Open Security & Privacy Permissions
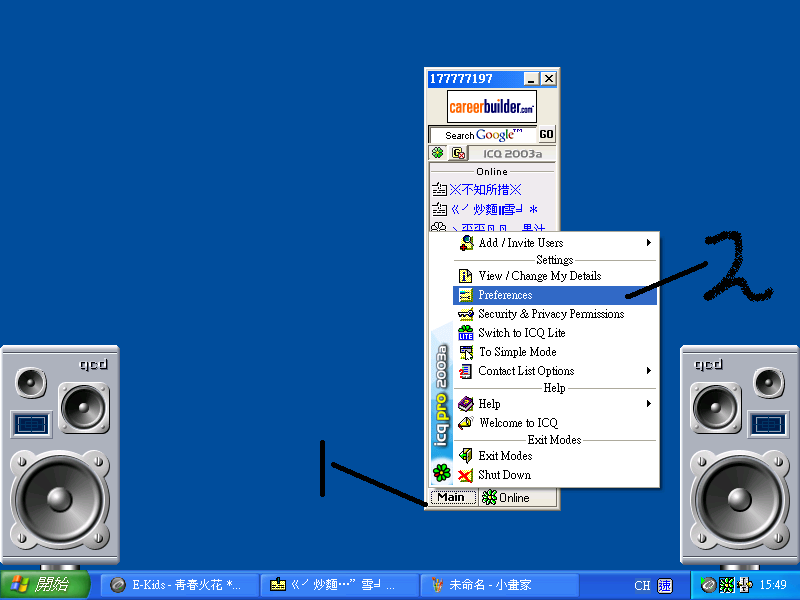800x600 pixels. coord(555,314)
